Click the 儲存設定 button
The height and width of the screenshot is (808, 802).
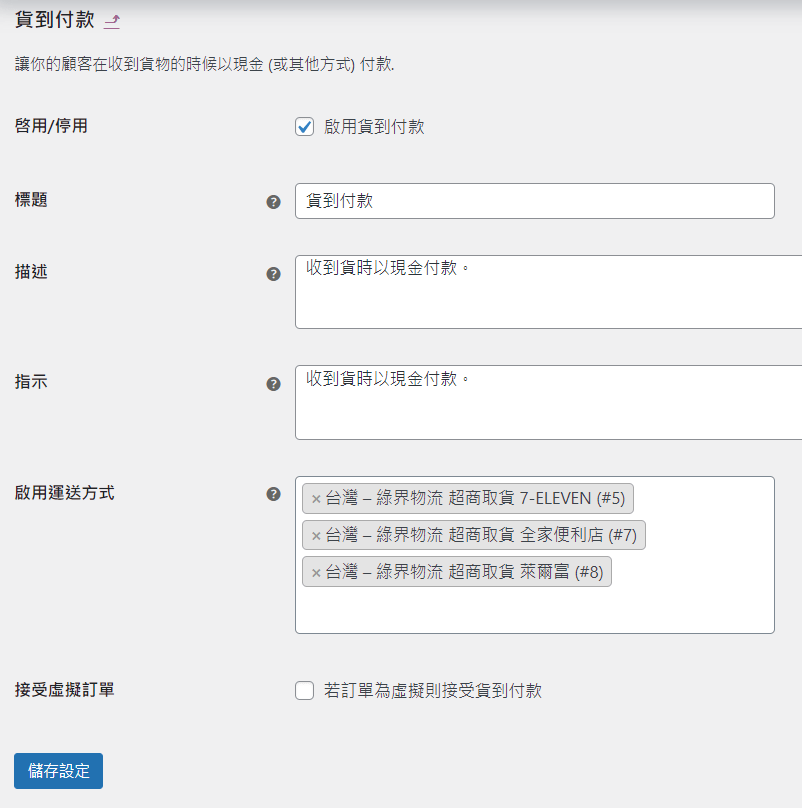(x=58, y=771)
